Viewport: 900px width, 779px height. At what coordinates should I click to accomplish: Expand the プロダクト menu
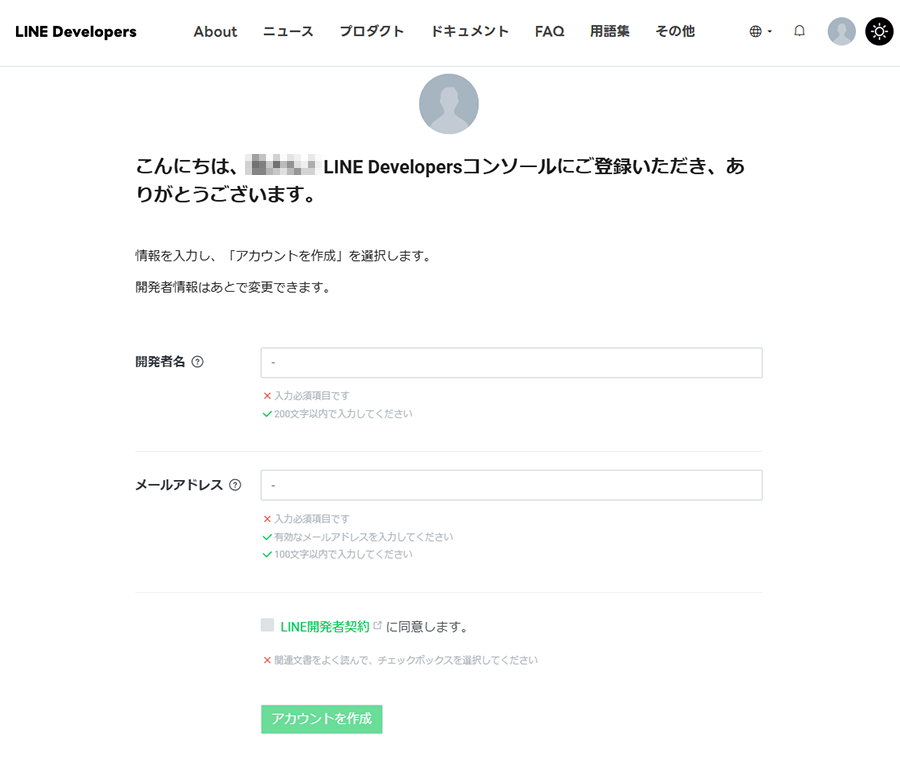coord(371,31)
